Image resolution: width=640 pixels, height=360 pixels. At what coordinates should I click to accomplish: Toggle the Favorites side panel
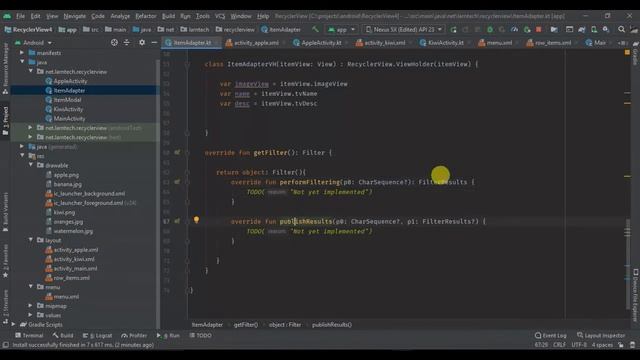click(5, 261)
